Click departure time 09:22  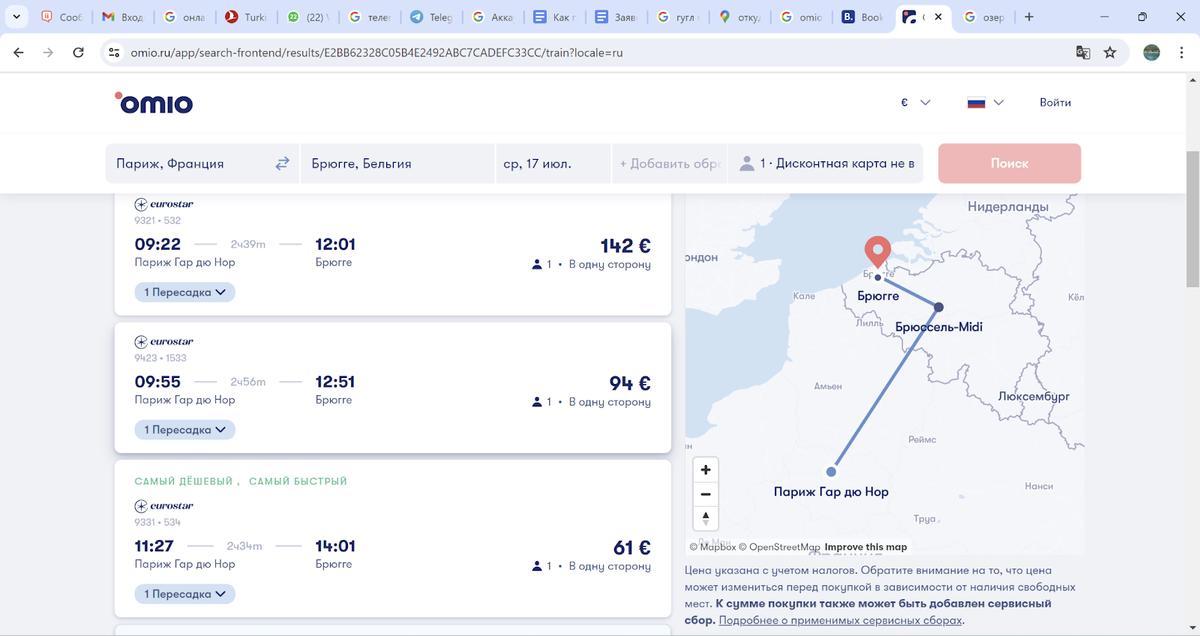(158, 245)
